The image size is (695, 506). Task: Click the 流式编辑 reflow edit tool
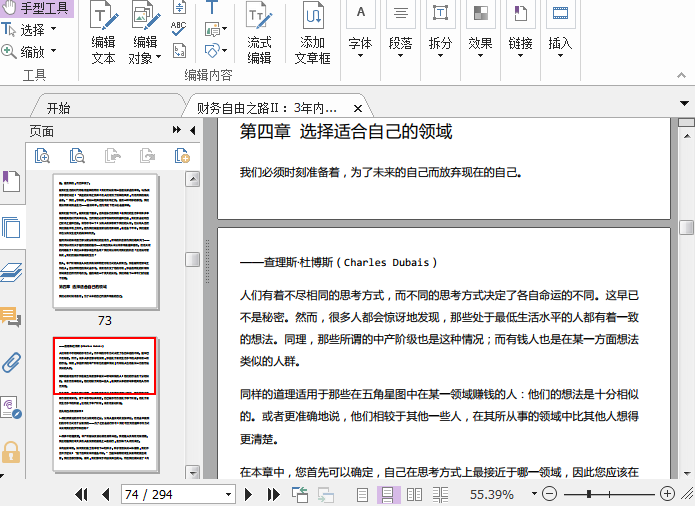tap(259, 34)
